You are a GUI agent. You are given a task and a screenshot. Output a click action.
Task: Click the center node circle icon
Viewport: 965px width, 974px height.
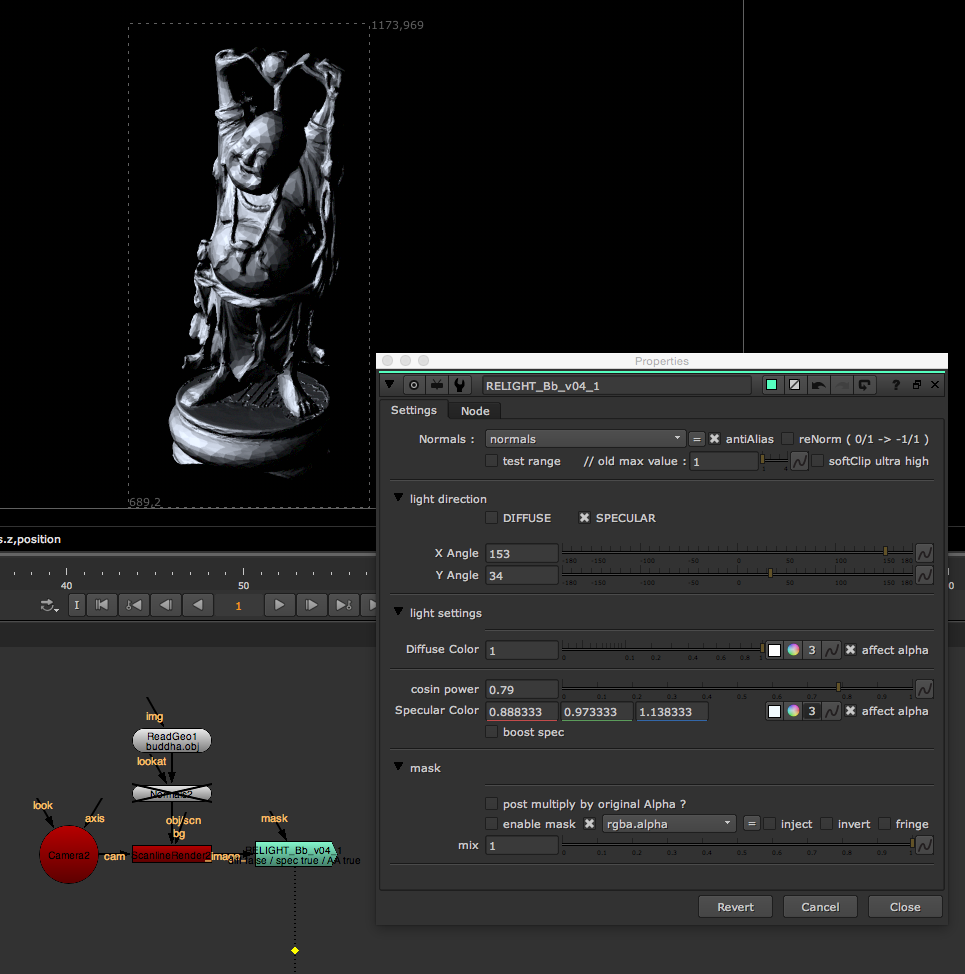pyautogui.click(x=414, y=385)
